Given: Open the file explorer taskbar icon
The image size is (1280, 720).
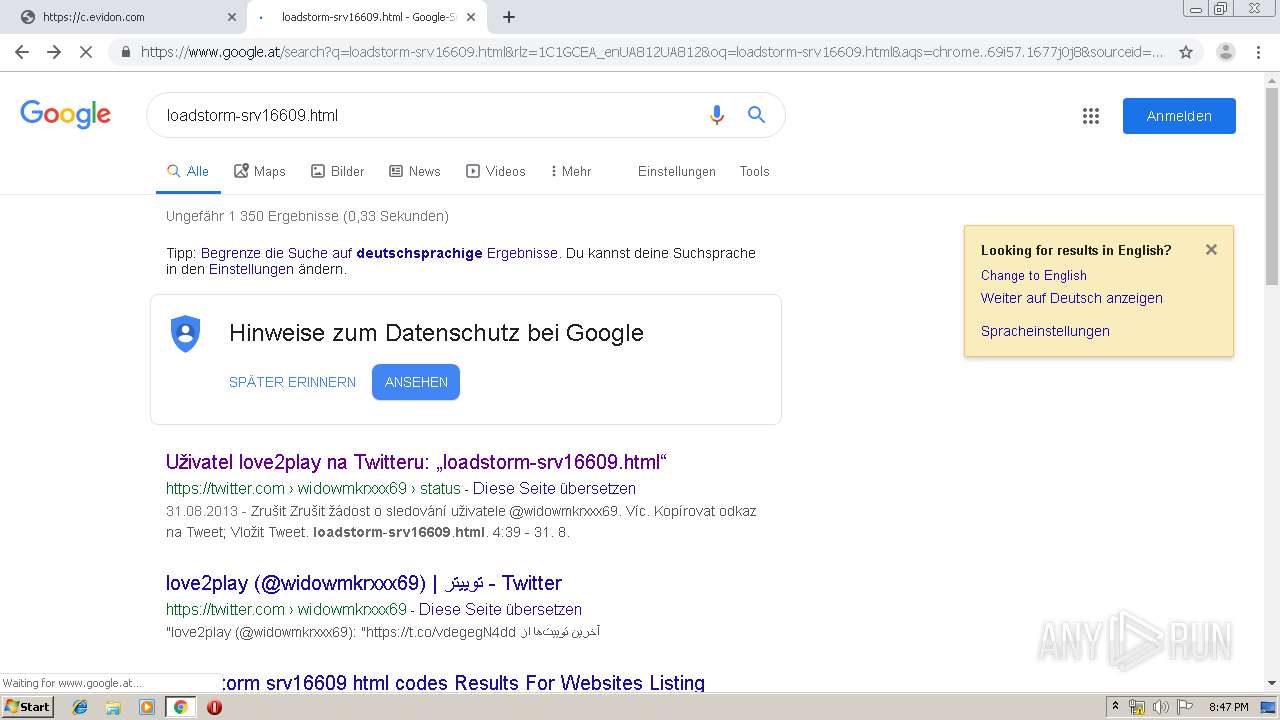Looking at the screenshot, I should [113, 707].
